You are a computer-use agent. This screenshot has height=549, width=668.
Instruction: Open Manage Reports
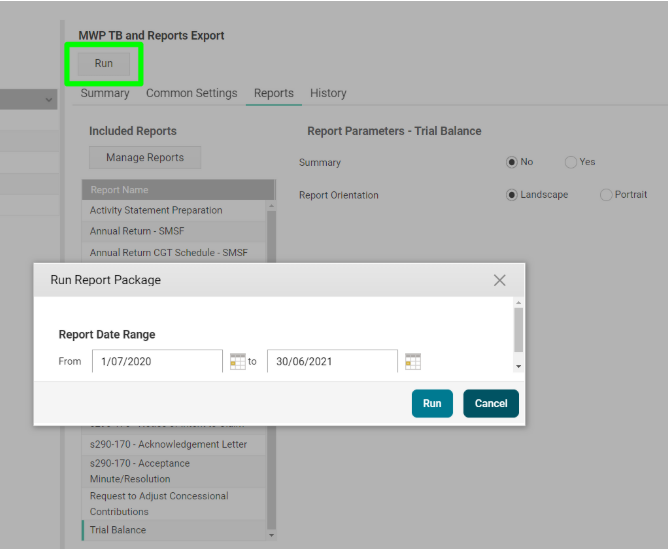click(x=145, y=157)
